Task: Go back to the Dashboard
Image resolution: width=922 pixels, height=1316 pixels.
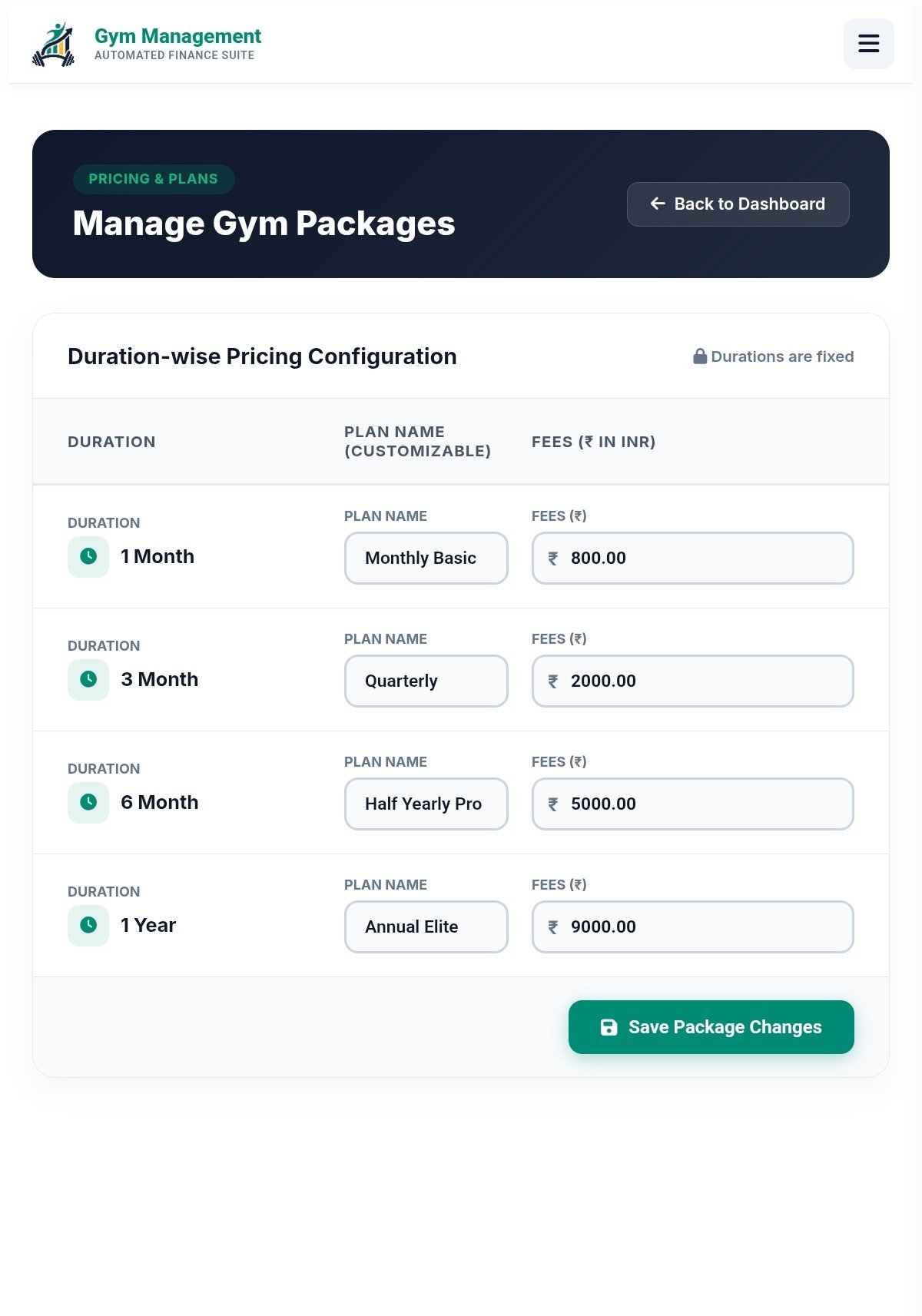Action: [738, 204]
